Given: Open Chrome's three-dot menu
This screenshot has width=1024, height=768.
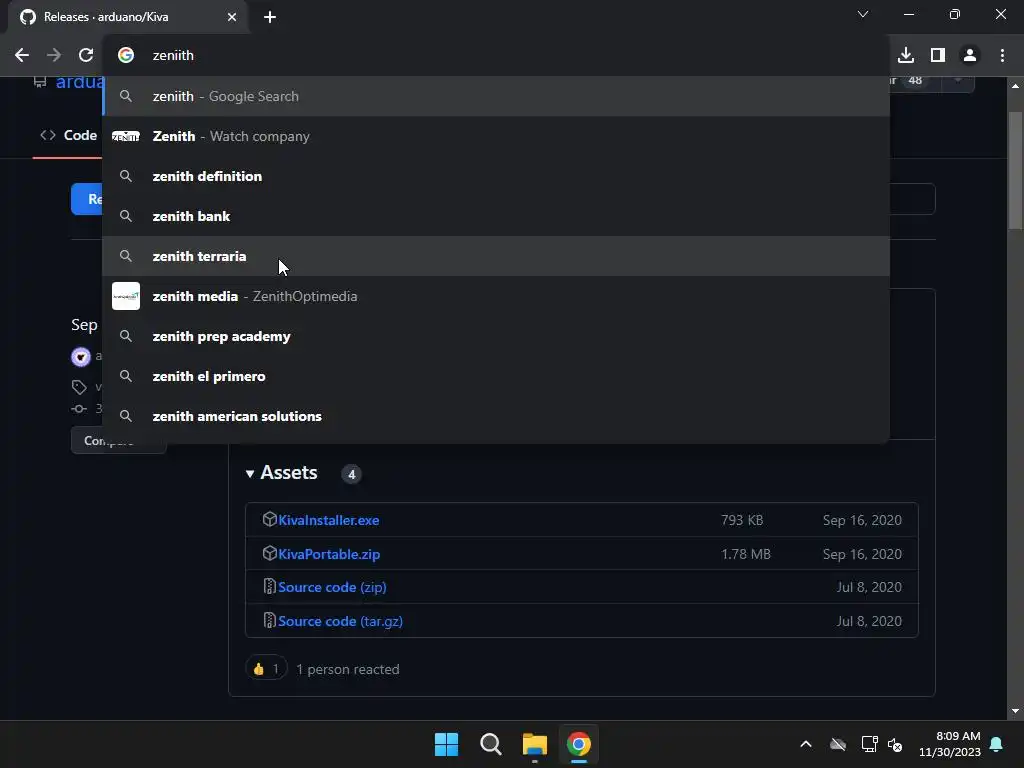Looking at the screenshot, I should pos(1002,56).
